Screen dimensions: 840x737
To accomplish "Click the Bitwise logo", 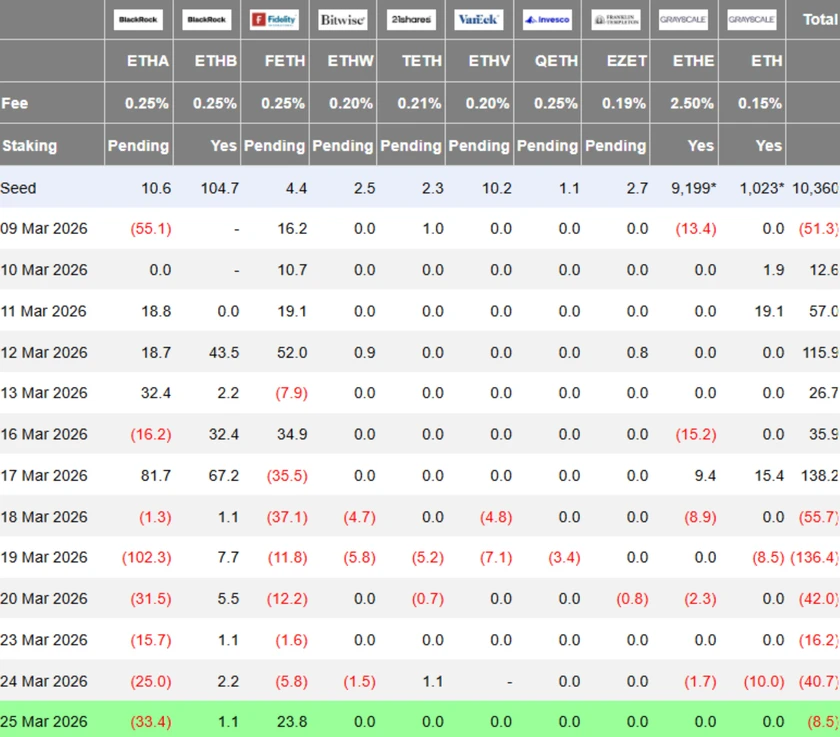I will coord(342,20).
